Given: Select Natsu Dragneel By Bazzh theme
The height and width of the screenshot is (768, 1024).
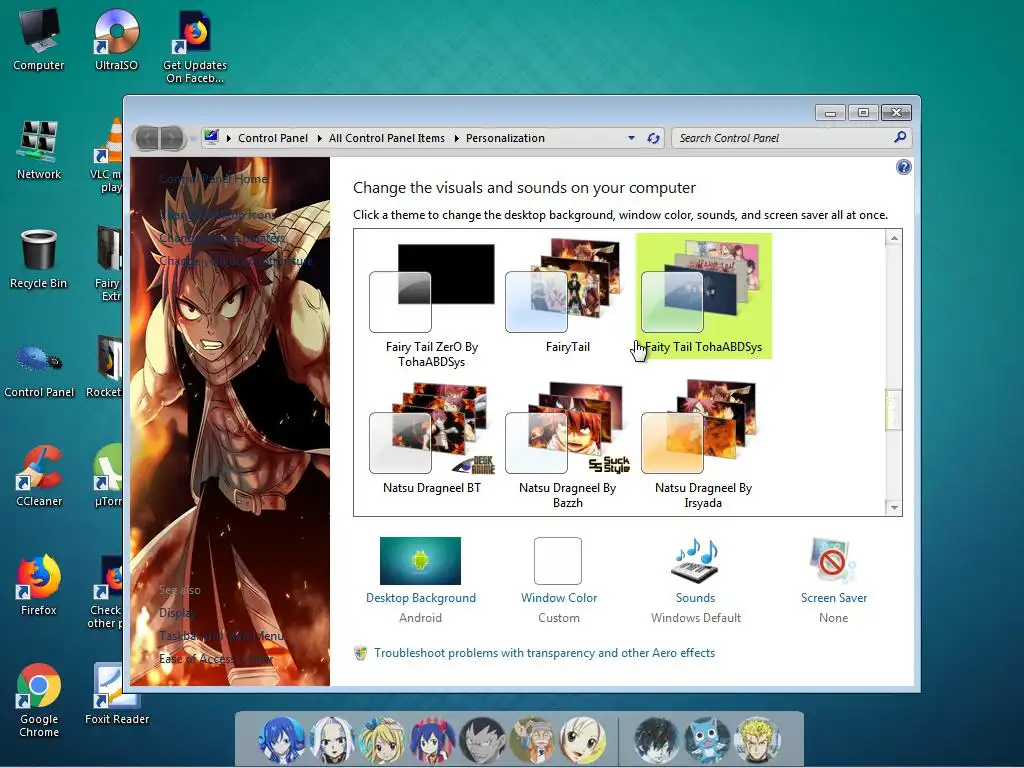Looking at the screenshot, I should (x=568, y=445).
